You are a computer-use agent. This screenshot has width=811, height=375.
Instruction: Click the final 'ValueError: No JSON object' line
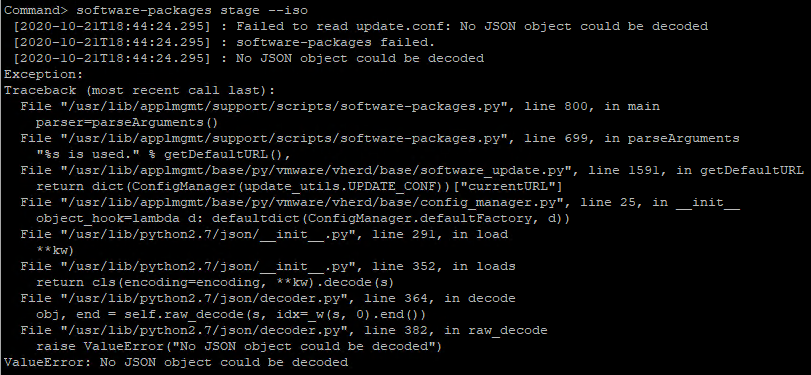[176, 362]
